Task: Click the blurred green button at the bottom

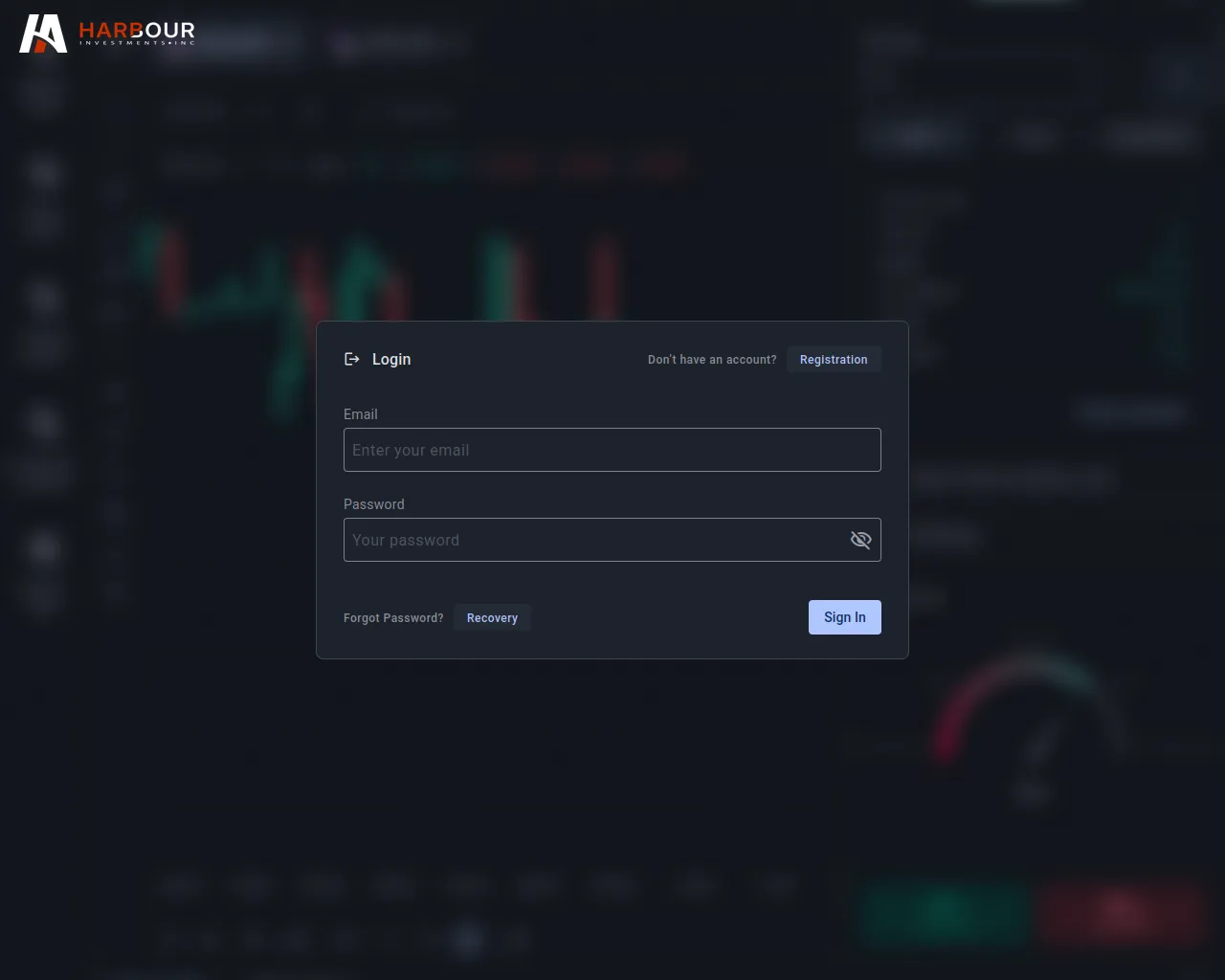Action: [x=946, y=911]
